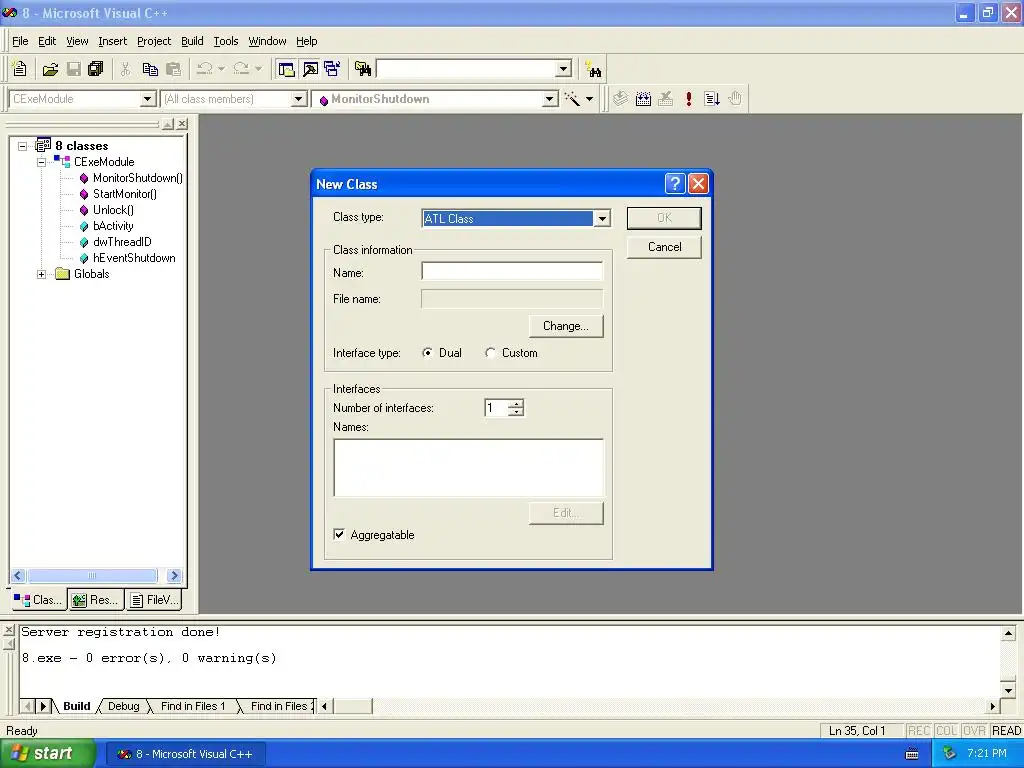The height and width of the screenshot is (768, 1024).
Task: Click the Save All icon
Action: (96, 69)
